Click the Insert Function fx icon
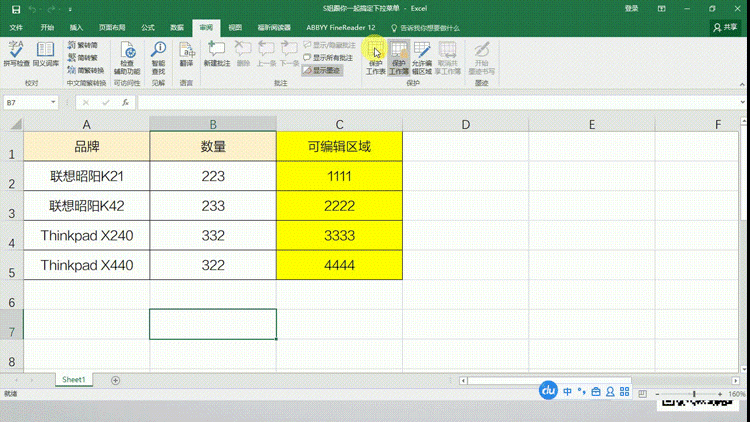The width and height of the screenshot is (750, 422). click(125, 102)
